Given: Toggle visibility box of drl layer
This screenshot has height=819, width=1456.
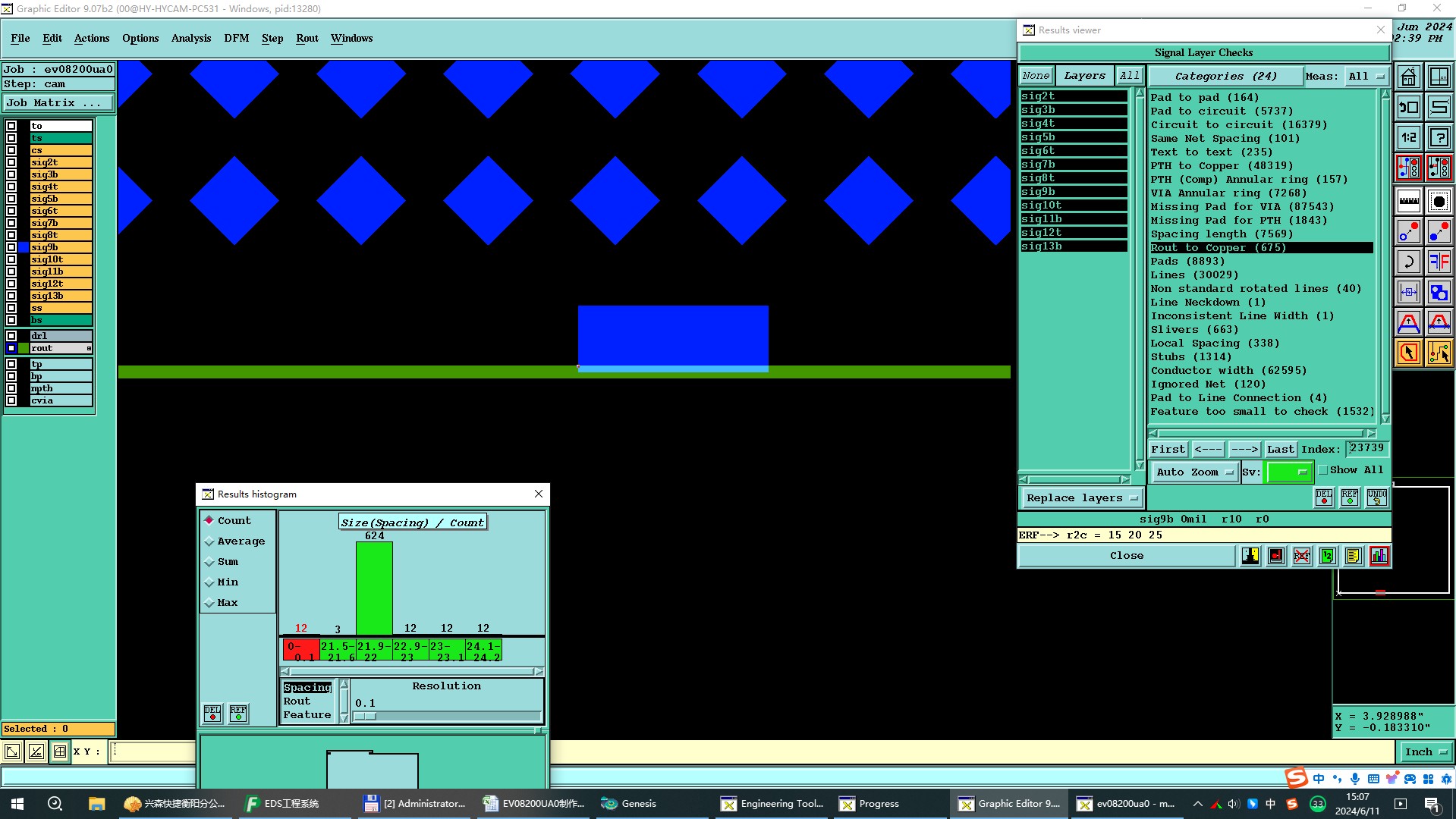Looking at the screenshot, I should pyautogui.click(x=11, y=336).
